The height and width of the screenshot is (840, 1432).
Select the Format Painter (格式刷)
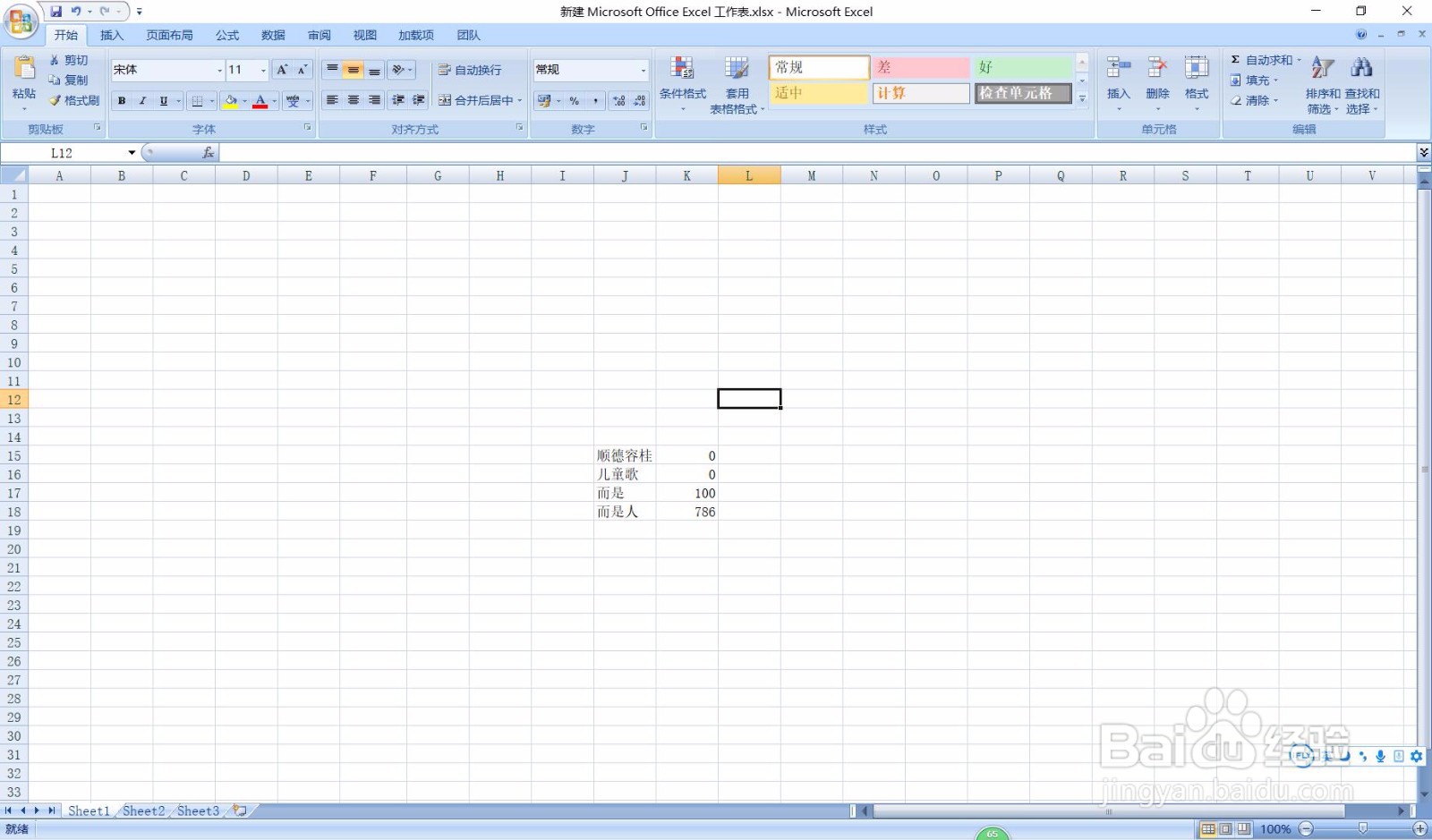tap(74, 100)
